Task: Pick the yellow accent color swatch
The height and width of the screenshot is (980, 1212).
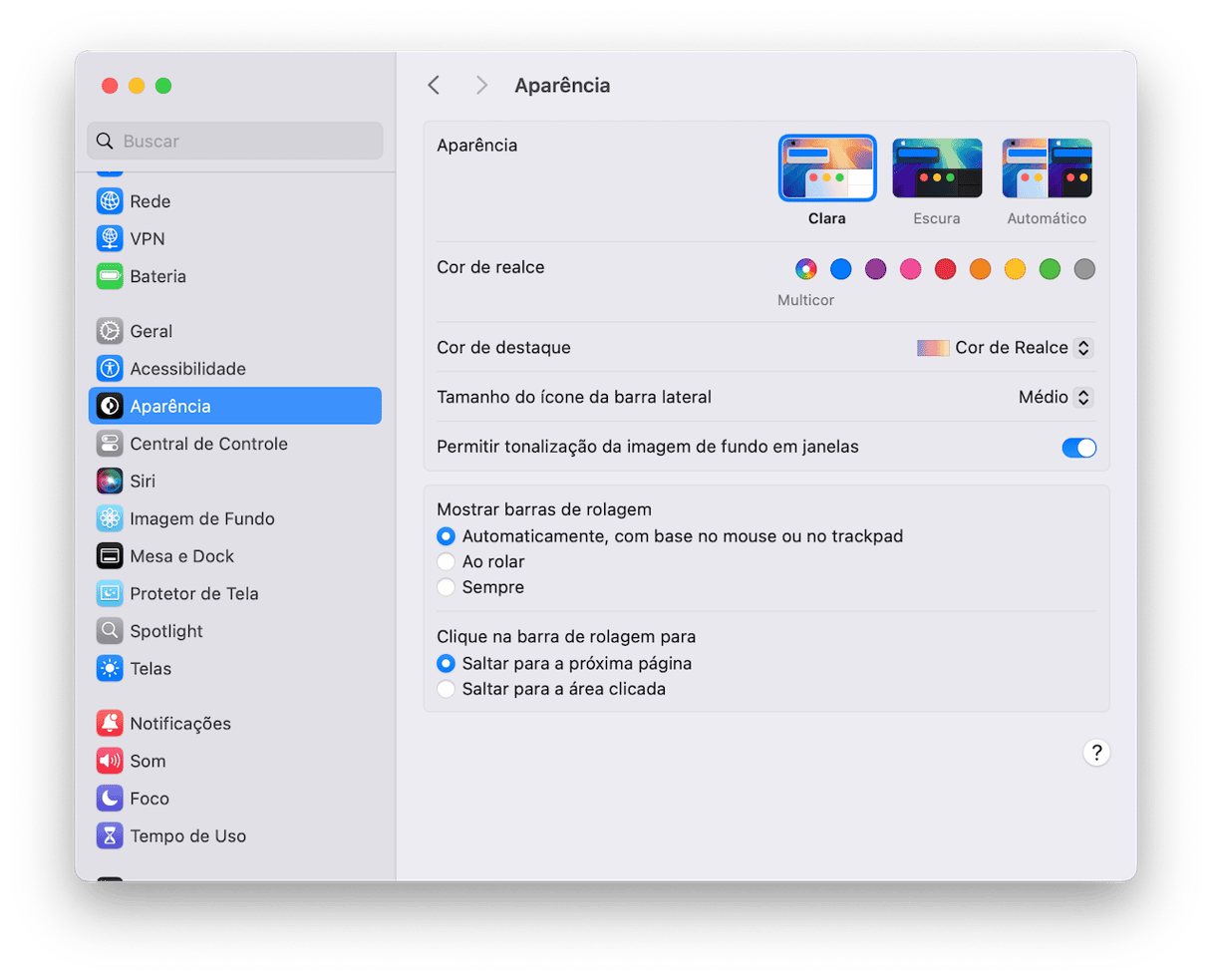Action: [x=1015, y=269]
